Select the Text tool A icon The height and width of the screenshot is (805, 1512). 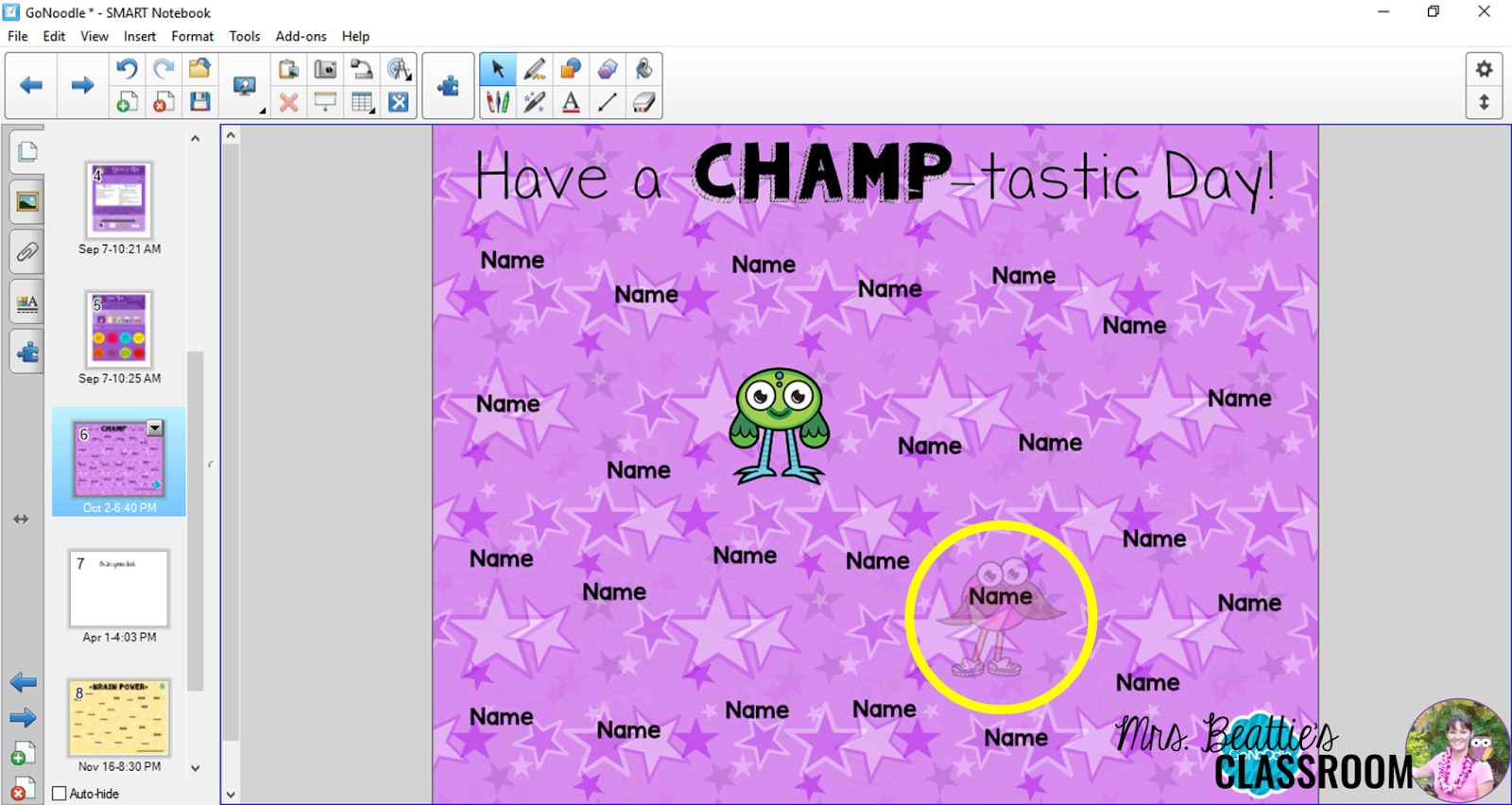pos(571,102)
